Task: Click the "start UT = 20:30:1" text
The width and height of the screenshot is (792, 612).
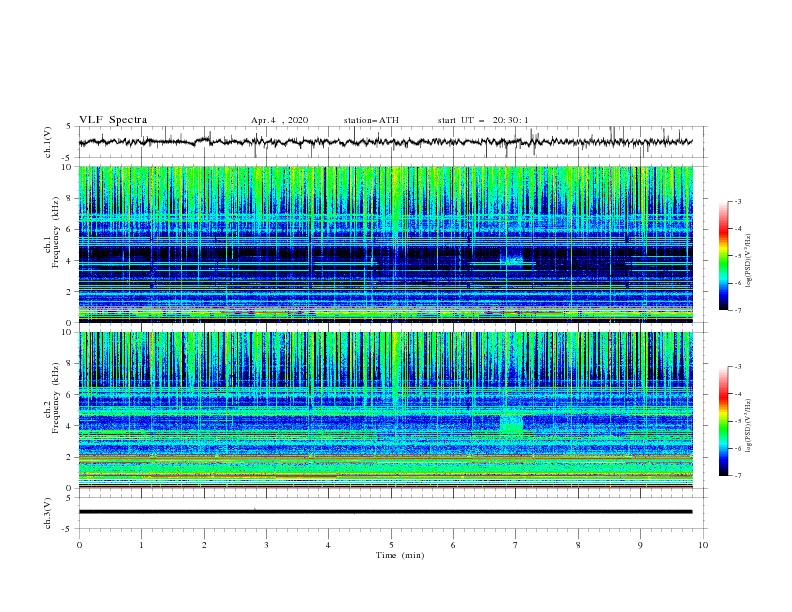Action: [x=483, y=120]
